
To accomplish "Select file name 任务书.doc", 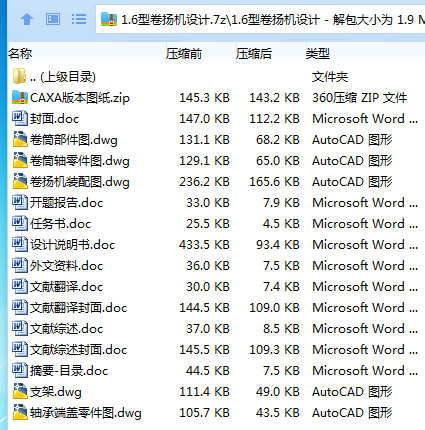I will click(x=60, y=224).
